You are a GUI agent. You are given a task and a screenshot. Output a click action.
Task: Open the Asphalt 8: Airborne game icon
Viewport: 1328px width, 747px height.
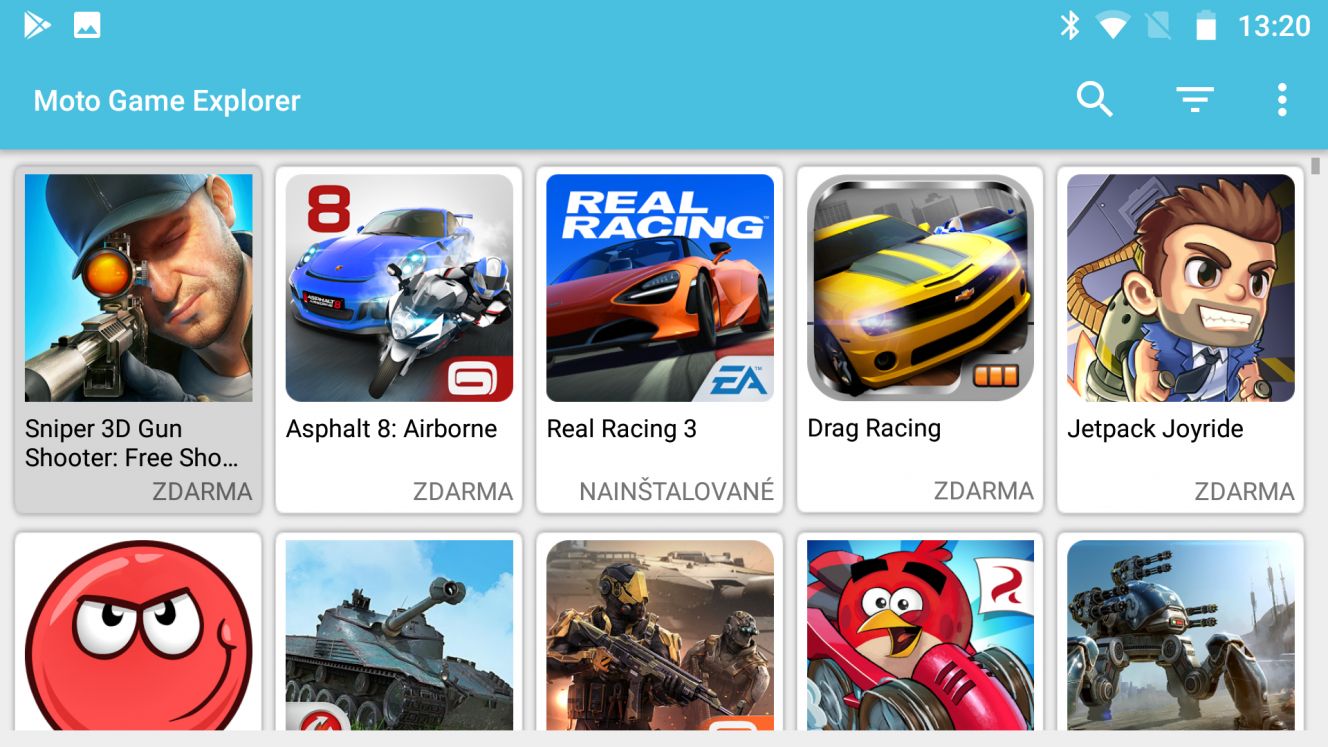[399, 288]
